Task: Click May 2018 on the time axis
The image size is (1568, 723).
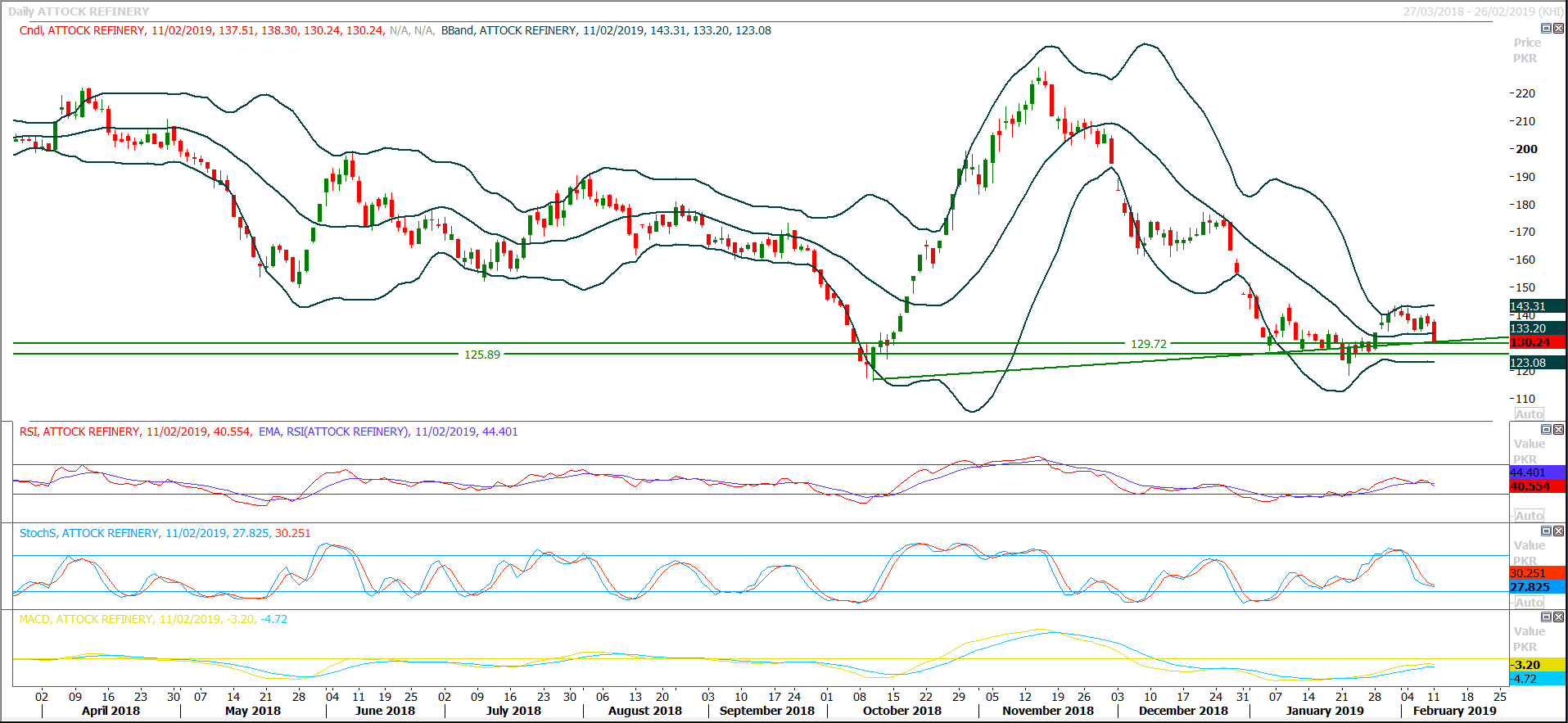Action: tap(253, 711)
